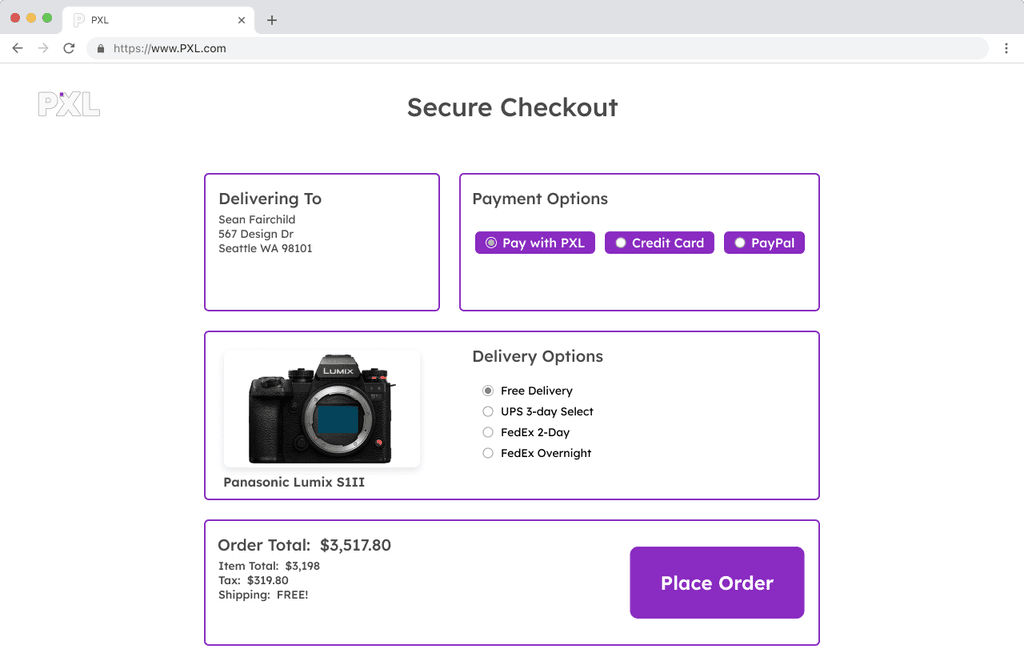
Task: Click Panasonic Lumix S1II product name
Action: pyautogui.click(x=294, y=482)
